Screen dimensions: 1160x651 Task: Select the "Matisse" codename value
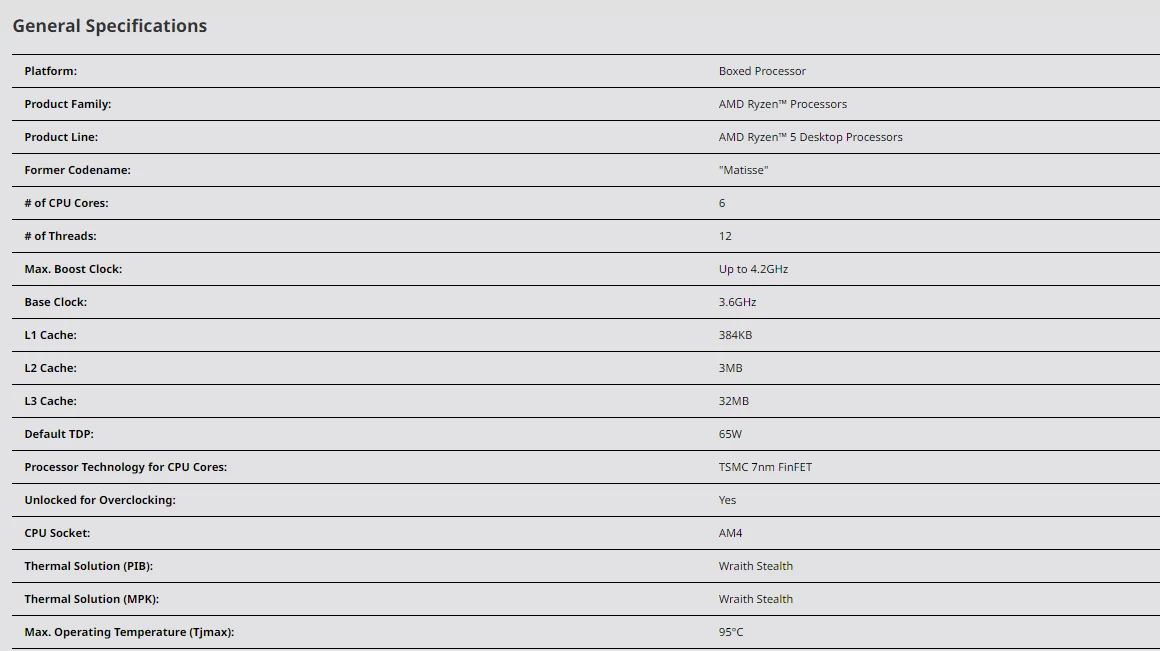743,170
